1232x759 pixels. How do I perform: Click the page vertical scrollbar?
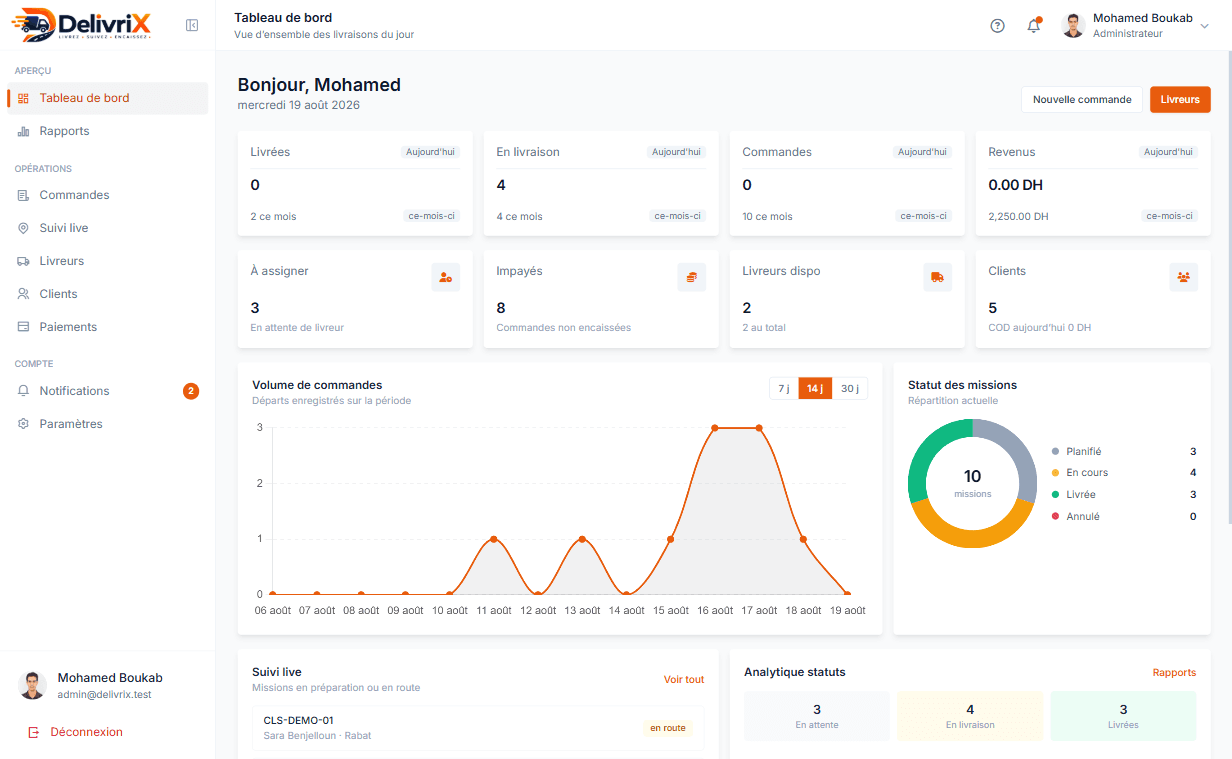[1228, 290]
